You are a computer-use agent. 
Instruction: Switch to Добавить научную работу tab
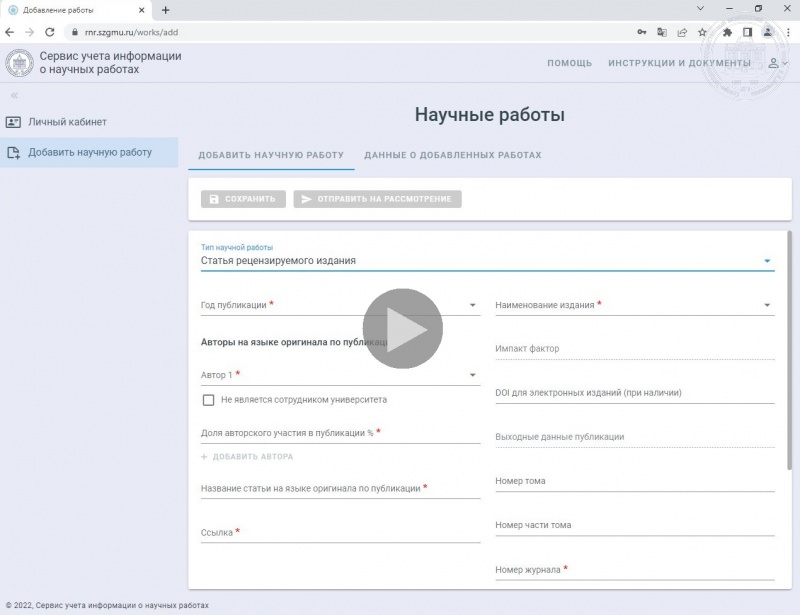[x=271, y=155]
